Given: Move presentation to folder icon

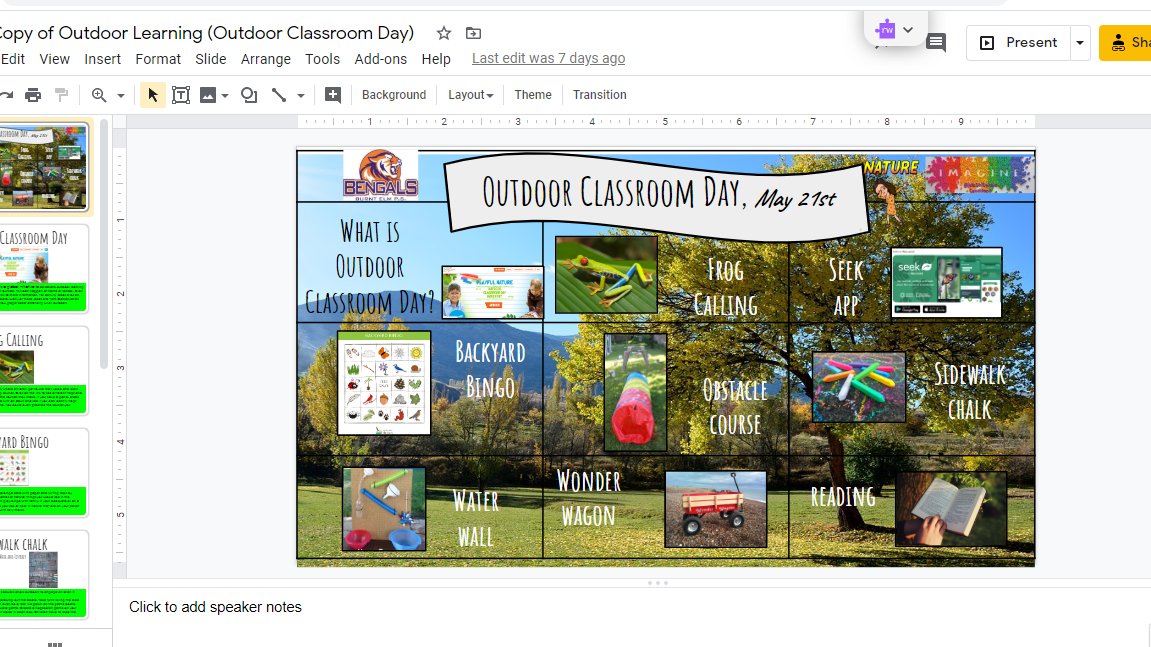Looking at the screenshot, I should (x=473, y=33).
